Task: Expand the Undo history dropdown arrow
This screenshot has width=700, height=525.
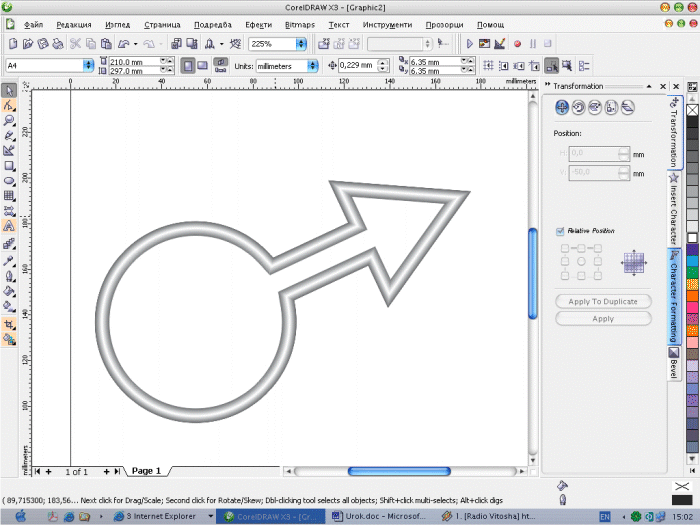Action: 135,44
